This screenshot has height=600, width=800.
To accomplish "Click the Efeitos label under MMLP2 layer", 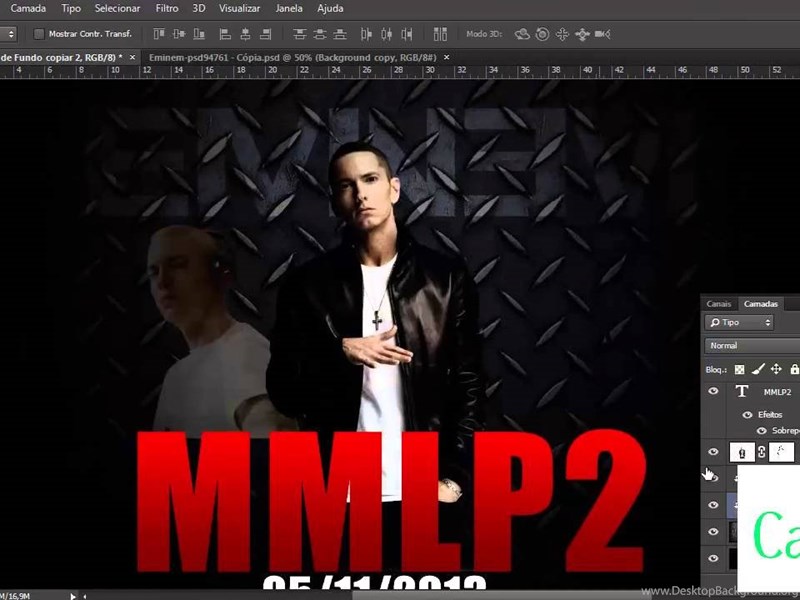I will click(x=770, y=415).
